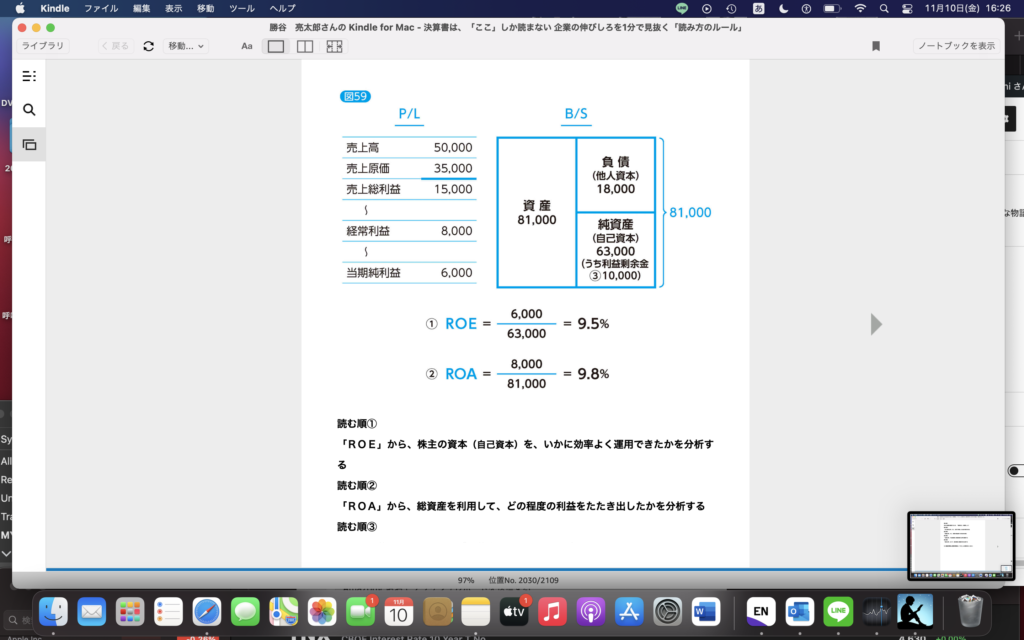The image size is (1024, 640).
Task: Open the ファイル menu
Action: 100,8
